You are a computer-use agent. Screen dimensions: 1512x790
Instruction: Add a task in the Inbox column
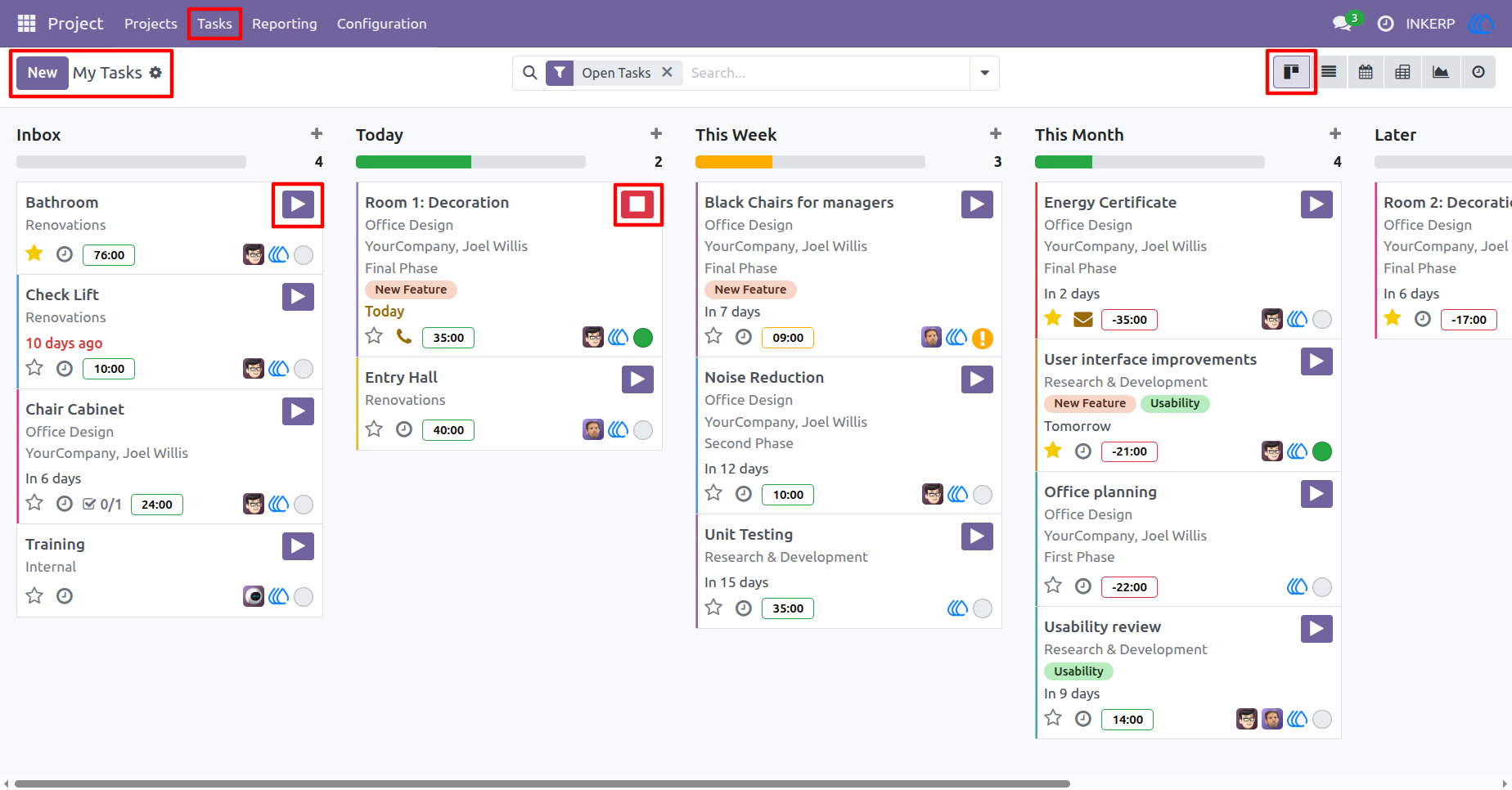317,133
